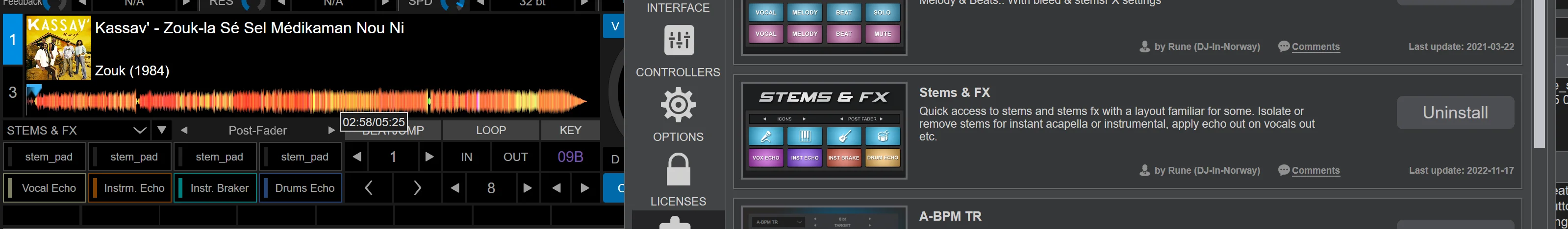The height and width of the screenshot is (229, 1568).
Task: Open the Stems & FX preview thumbnail
Action: 824,131
